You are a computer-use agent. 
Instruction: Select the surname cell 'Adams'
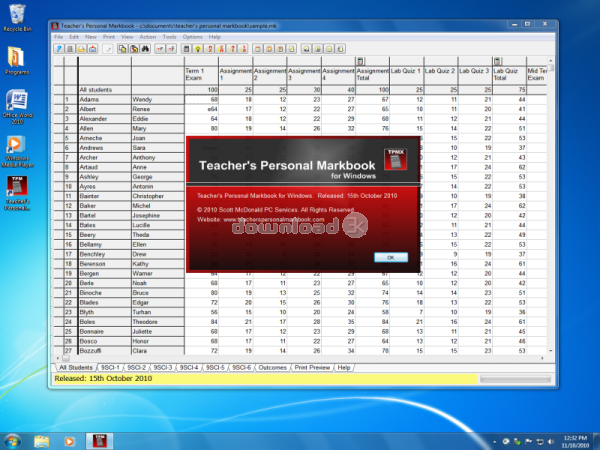104,99
